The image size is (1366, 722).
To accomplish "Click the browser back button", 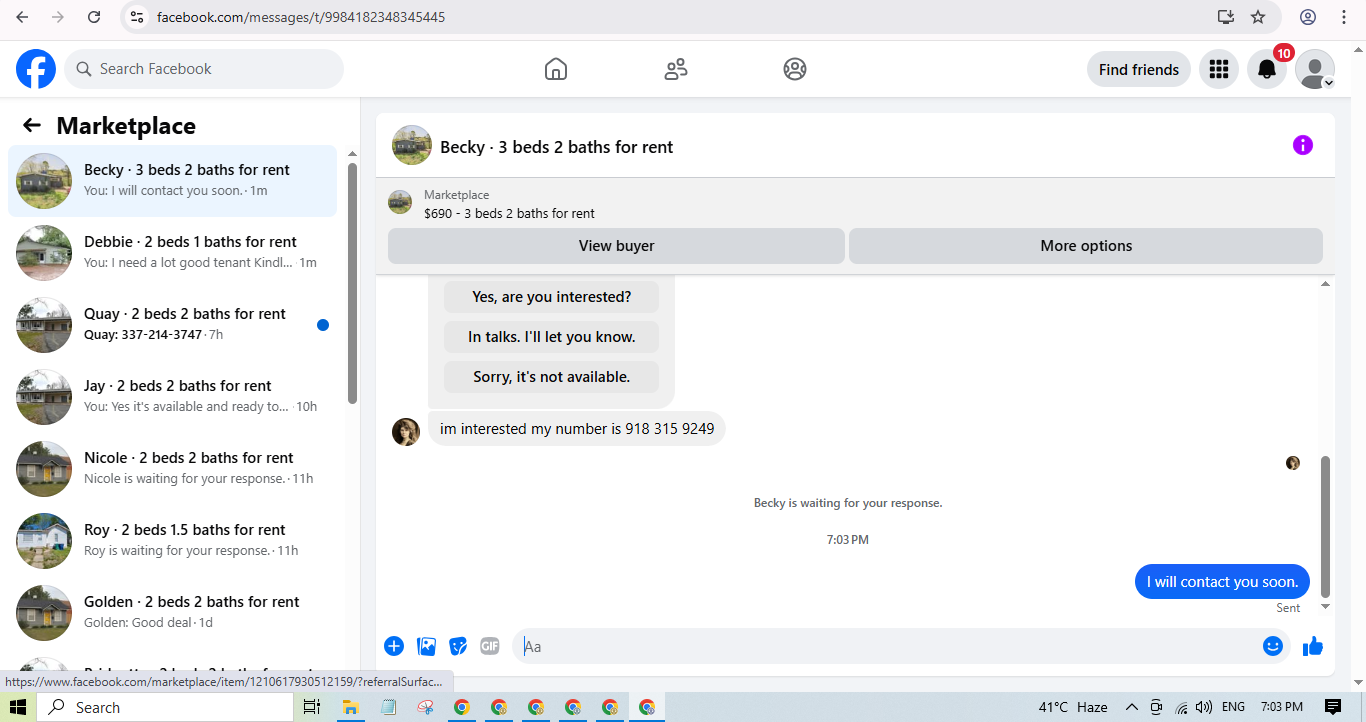I will pos(22,17).
